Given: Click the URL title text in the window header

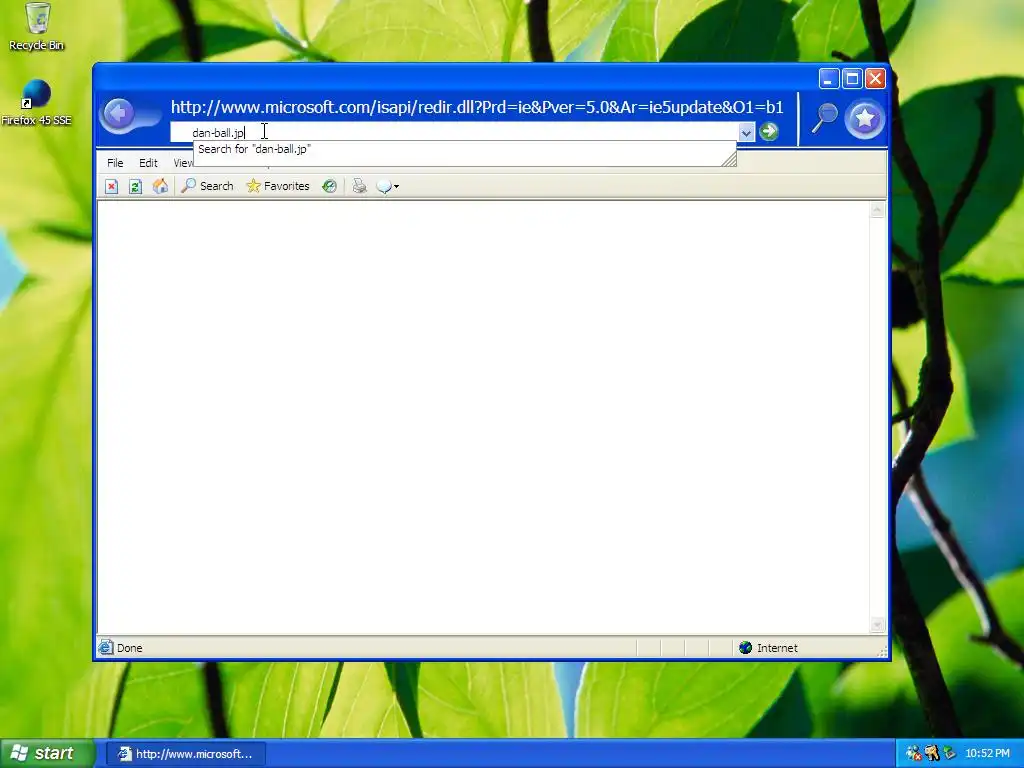Looking at the screenshot, I should (477, 107).
